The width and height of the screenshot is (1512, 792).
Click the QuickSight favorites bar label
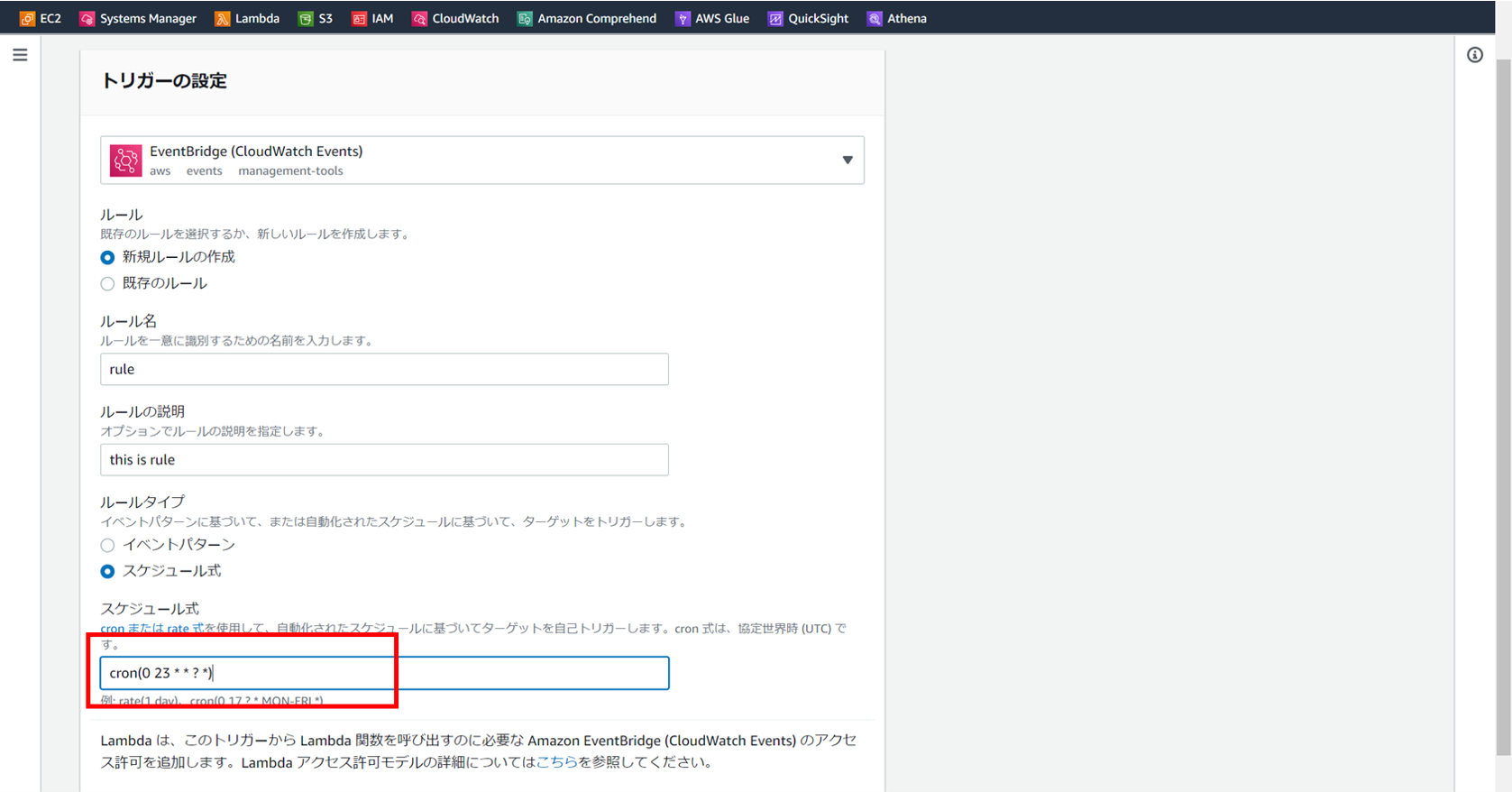point(819,18)
